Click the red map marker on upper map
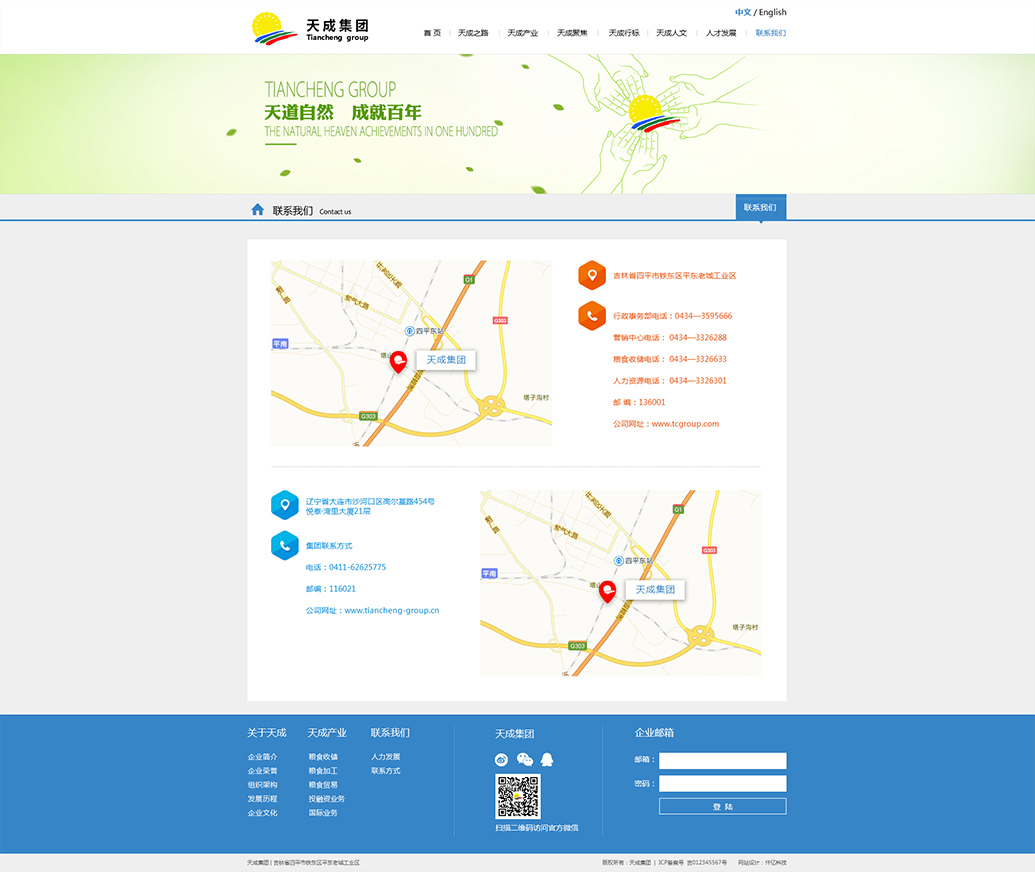1035x872 pixels. coord(398,361)
